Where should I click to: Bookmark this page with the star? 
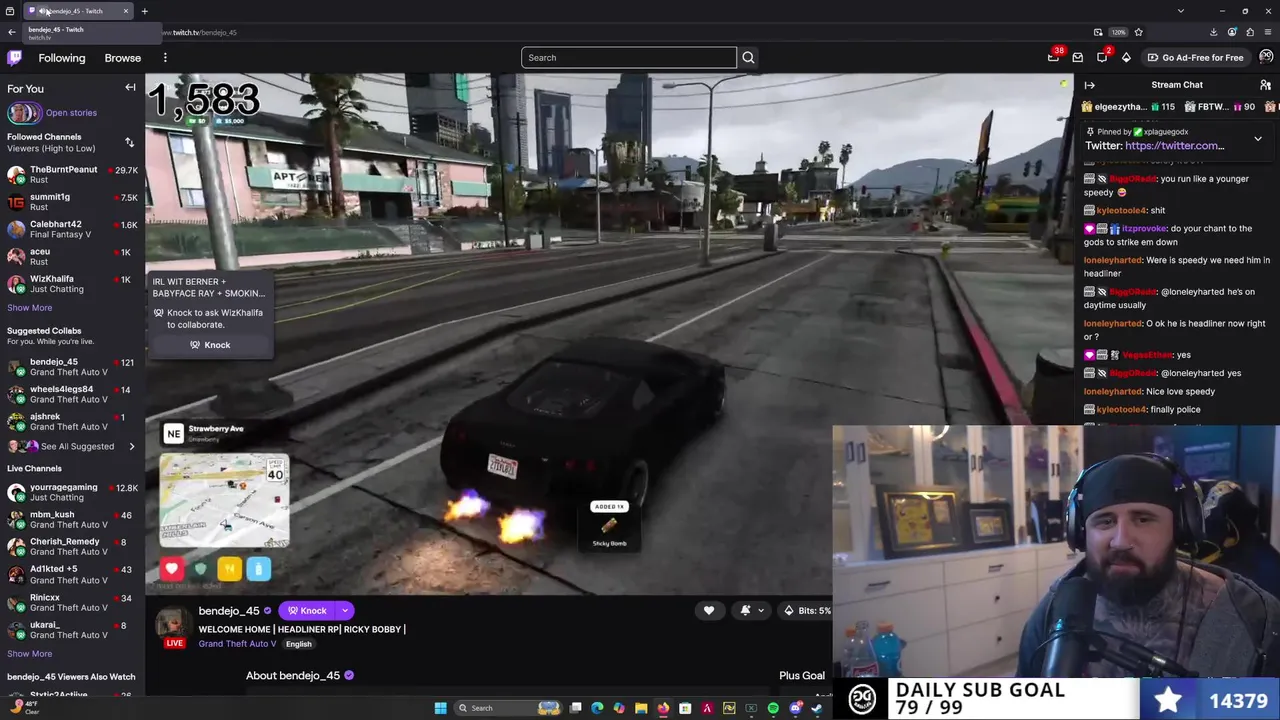click(1138, 32)
